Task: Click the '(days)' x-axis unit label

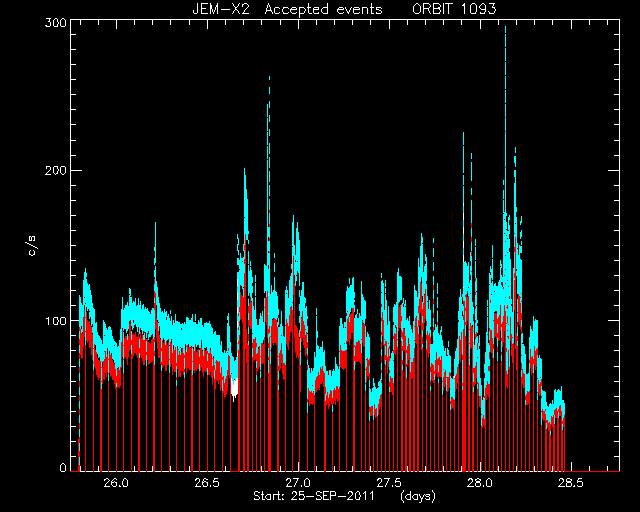Action: click(418, 496)
